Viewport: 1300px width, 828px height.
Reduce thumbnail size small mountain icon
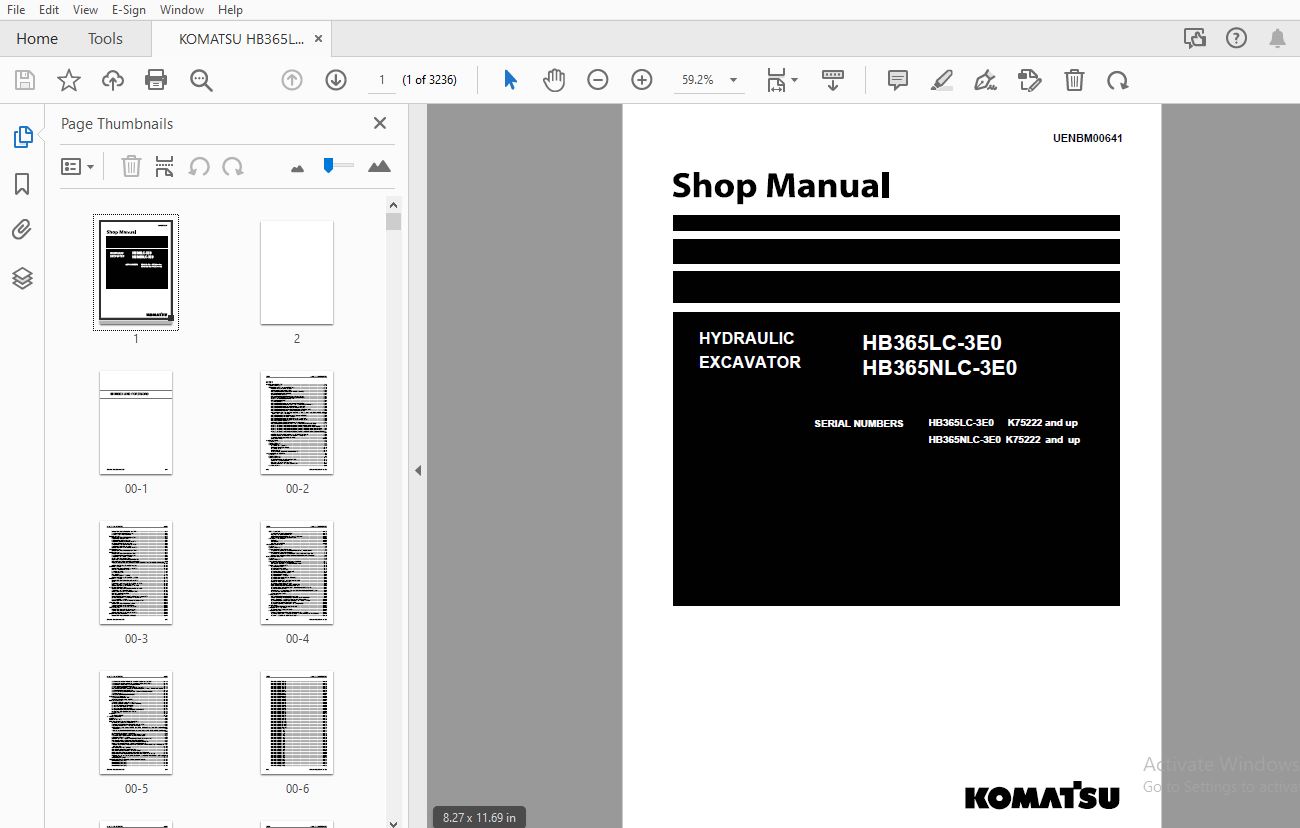[297, 168]
